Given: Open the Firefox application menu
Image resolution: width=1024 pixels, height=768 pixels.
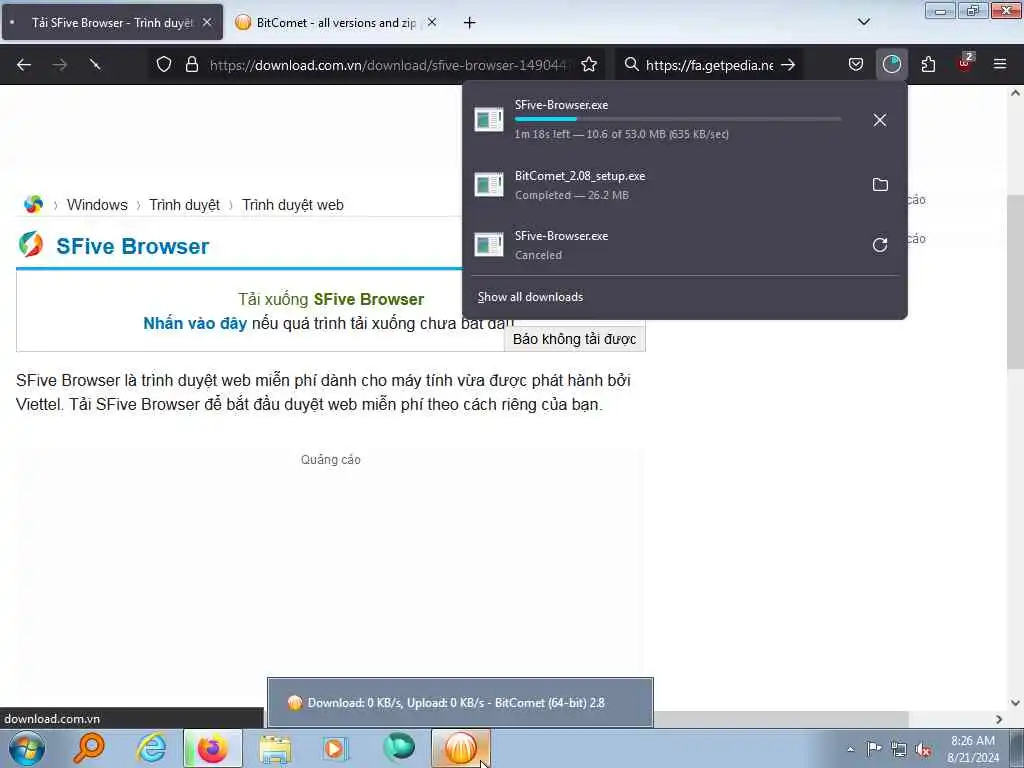Looking at the screenshot, I should (x=1000, y=65).
